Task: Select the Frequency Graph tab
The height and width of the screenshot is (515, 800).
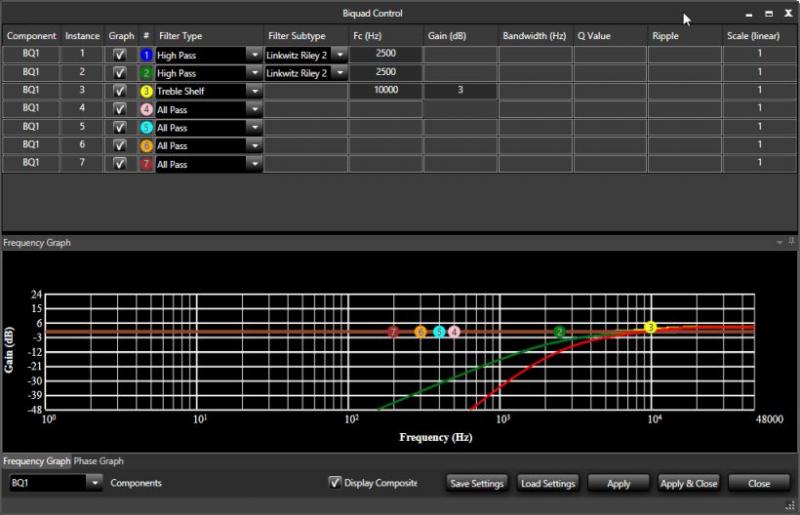Action: coord(36,461)
